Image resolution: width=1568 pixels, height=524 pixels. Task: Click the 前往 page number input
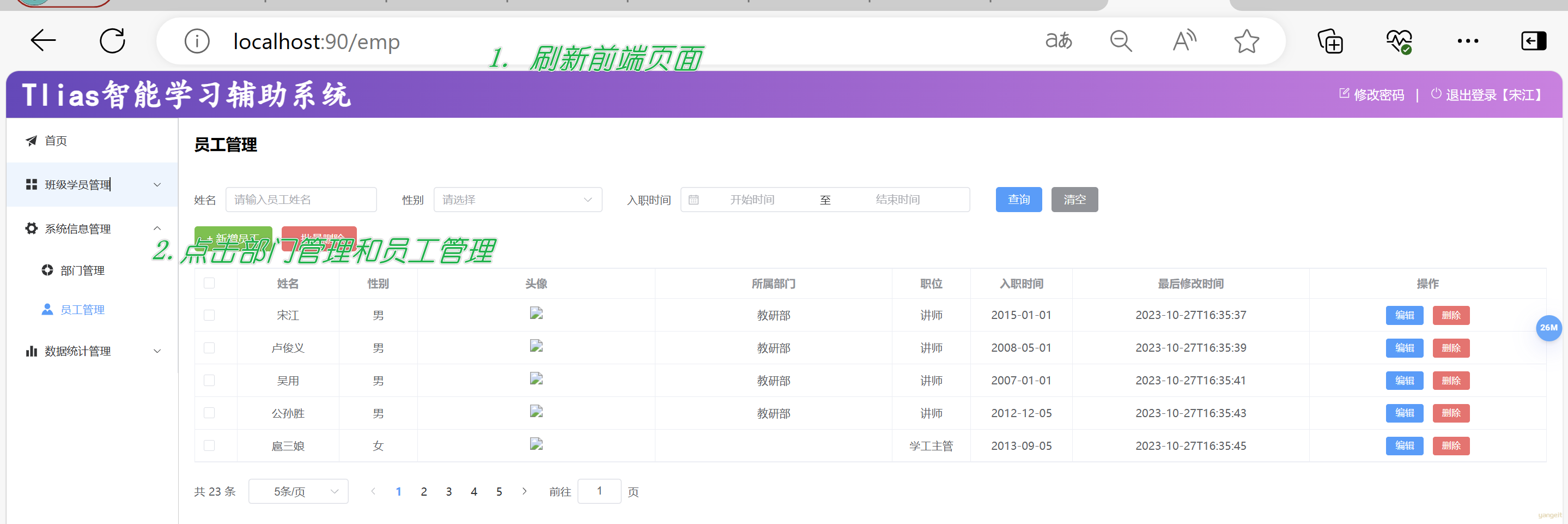(599, 491)
